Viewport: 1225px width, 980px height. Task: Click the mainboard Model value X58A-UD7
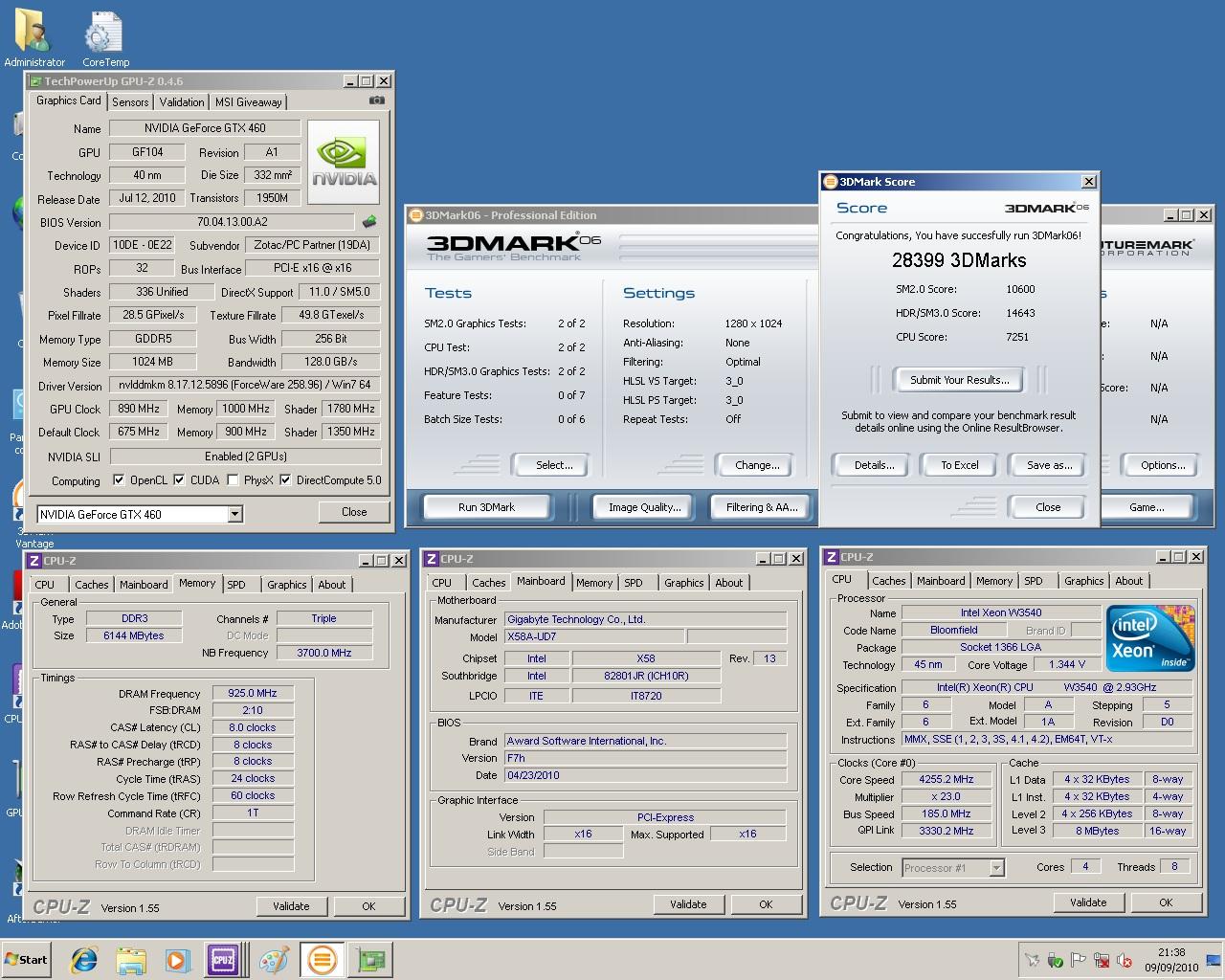tap(595, 636)
